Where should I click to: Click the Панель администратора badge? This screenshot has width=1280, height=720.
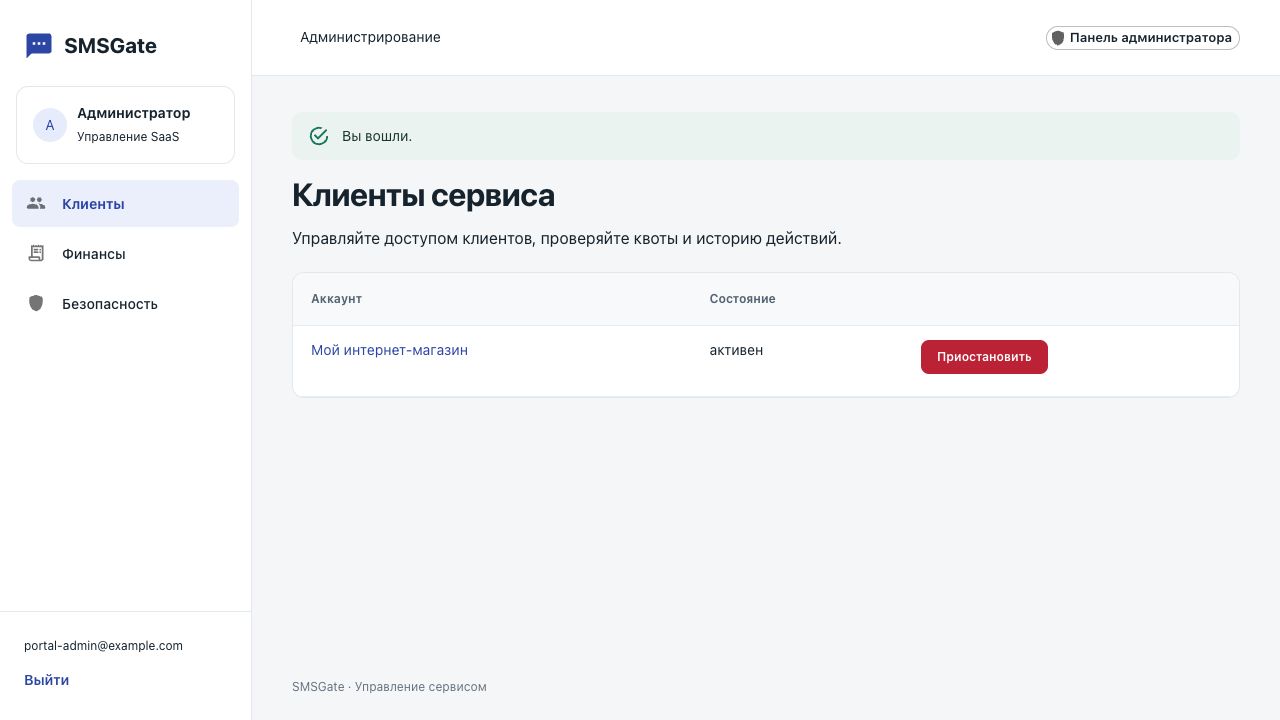(1142, 38)
